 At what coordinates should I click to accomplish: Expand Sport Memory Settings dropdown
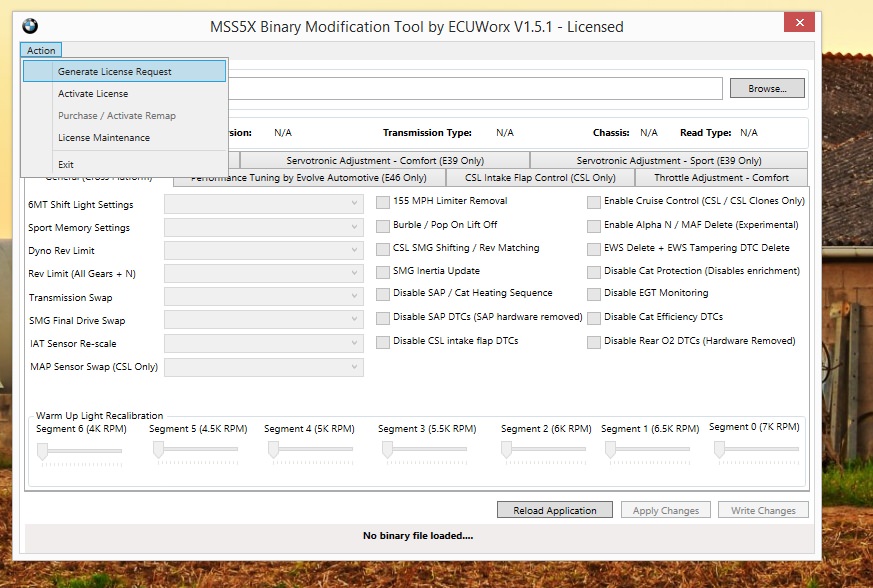point(264,227)
